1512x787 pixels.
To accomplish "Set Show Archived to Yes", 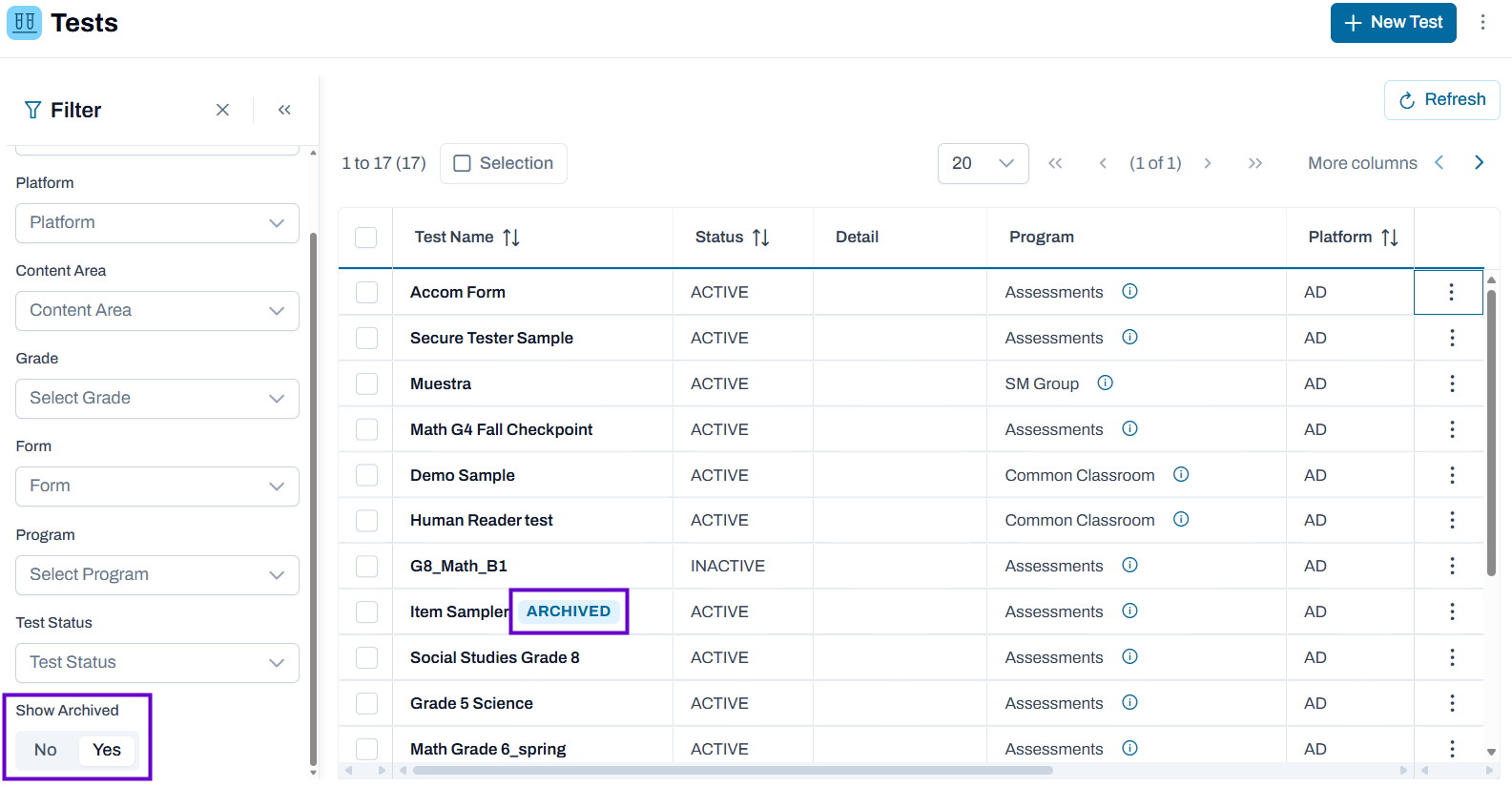I will pos(107,750).
